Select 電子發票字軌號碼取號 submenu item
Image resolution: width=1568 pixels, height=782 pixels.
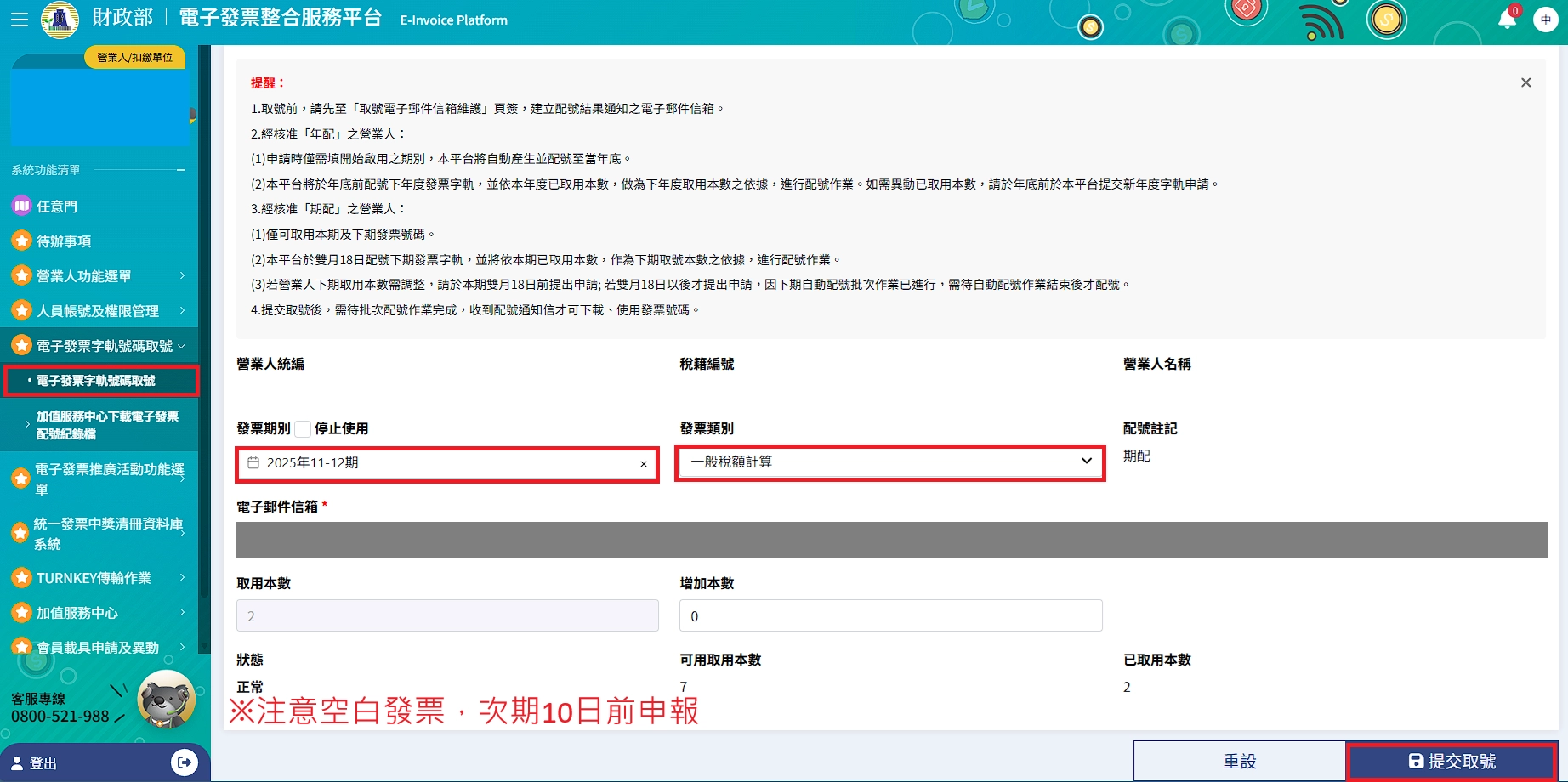coord(100,381)
